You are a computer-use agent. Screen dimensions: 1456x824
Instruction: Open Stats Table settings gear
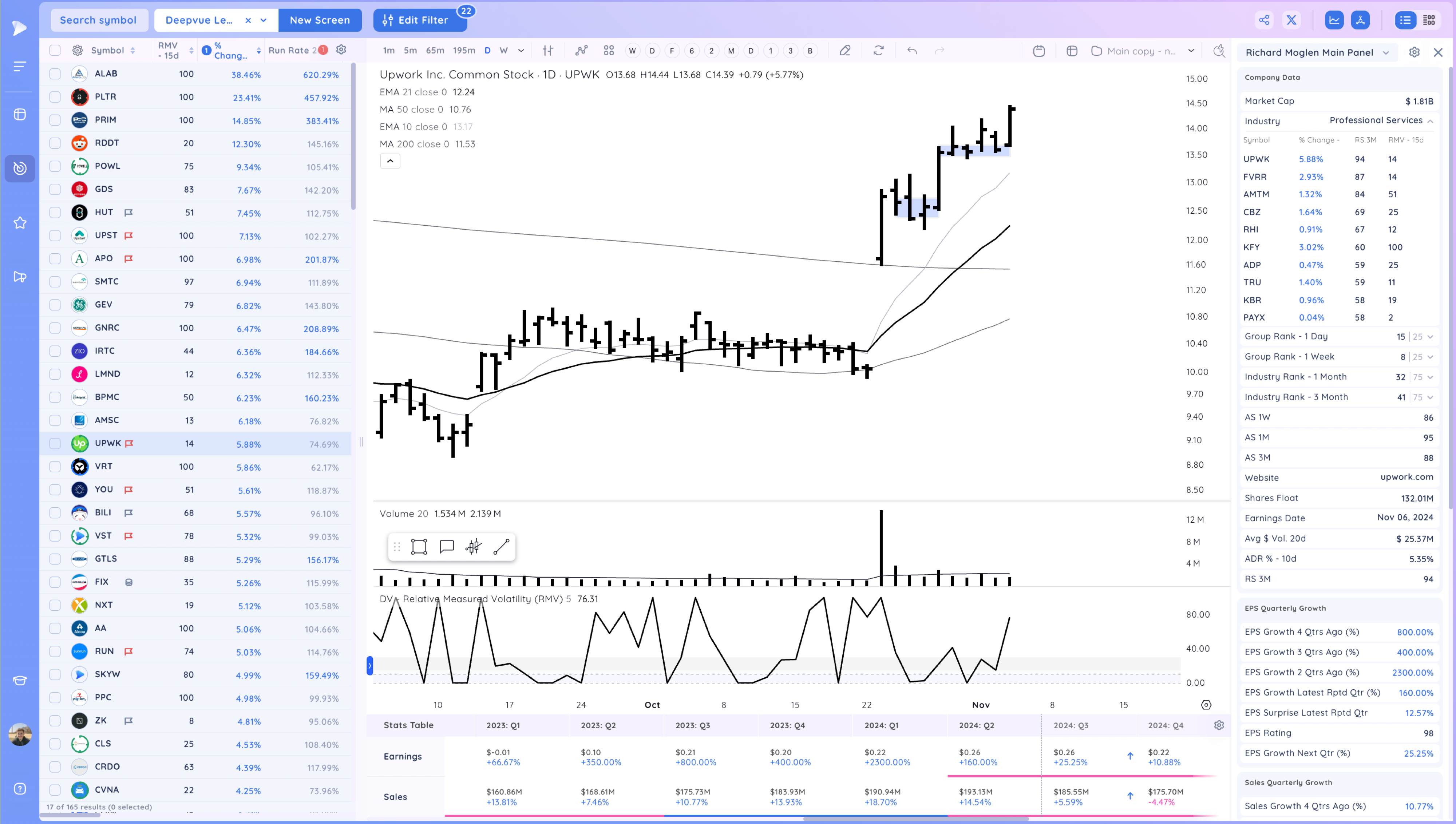click(1219, 725)
